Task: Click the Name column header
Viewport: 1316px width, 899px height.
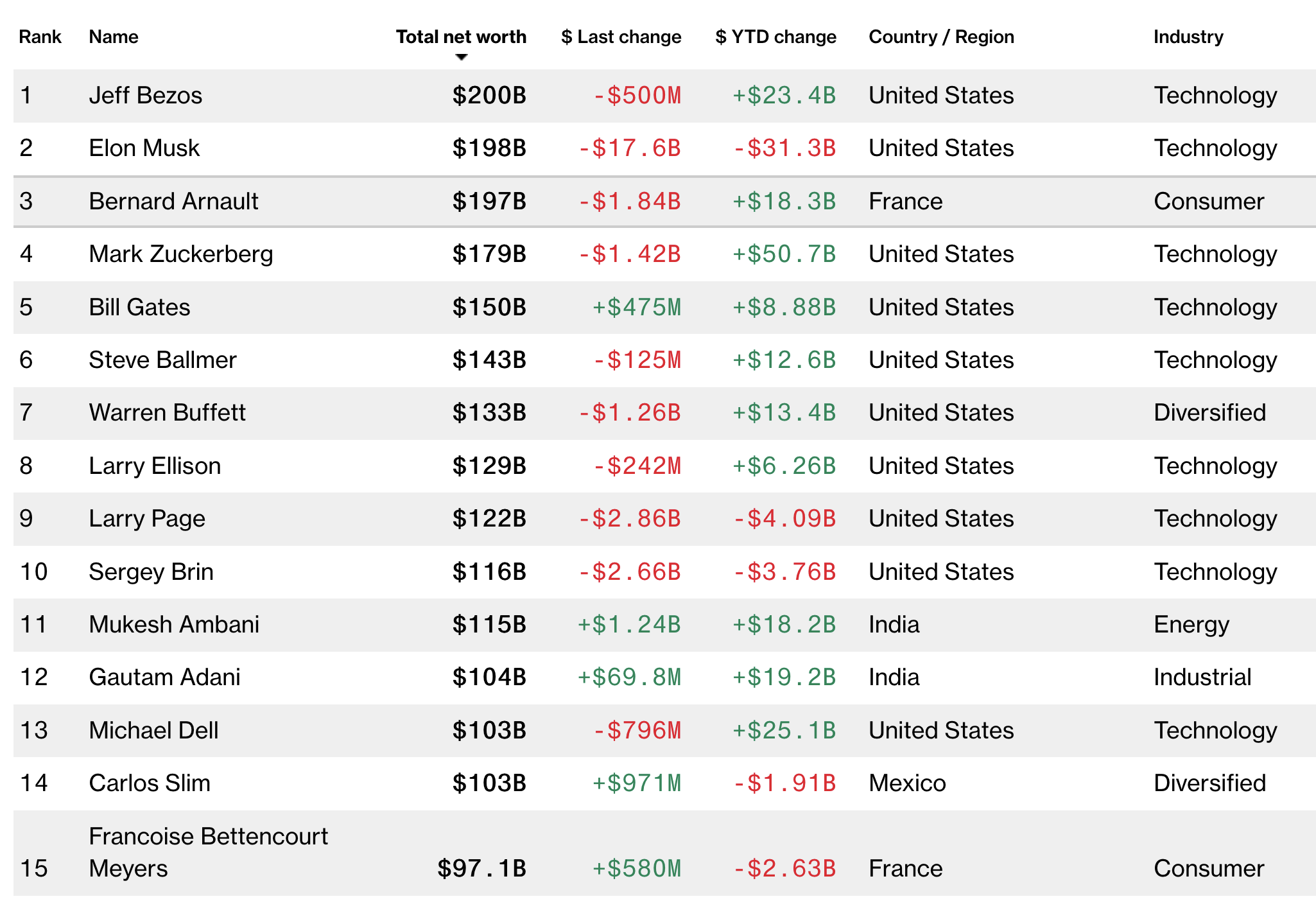Action: tap(113, 37)
